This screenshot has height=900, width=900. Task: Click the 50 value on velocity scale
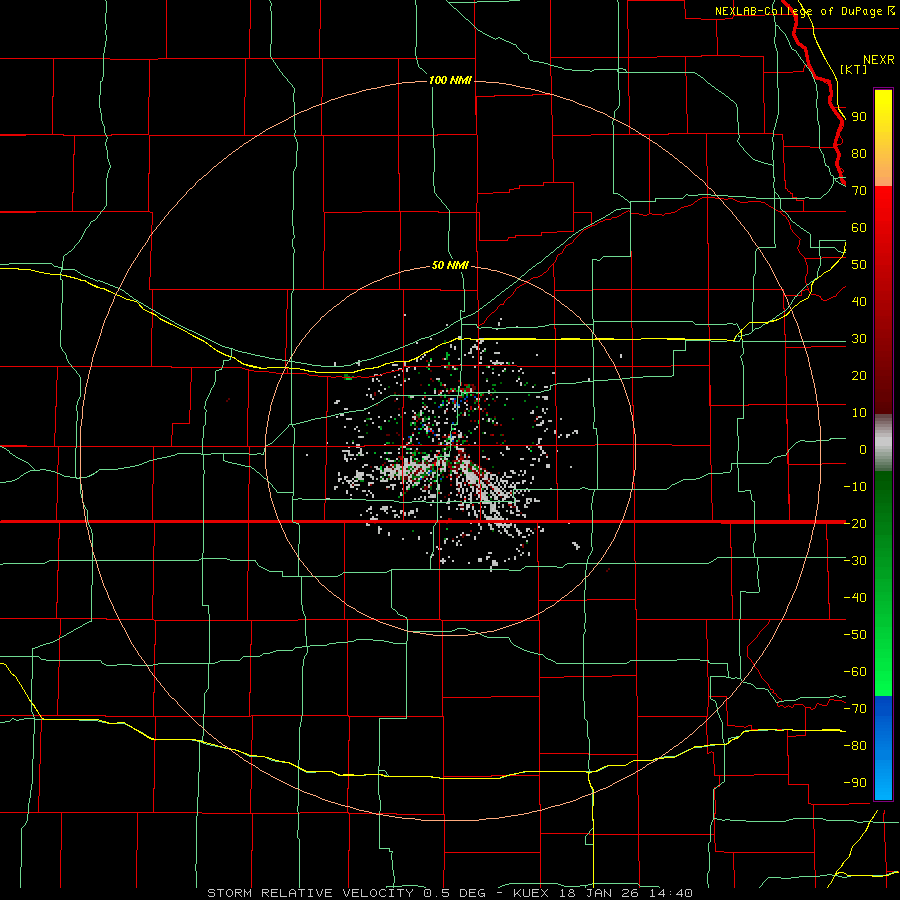(859, 265)
